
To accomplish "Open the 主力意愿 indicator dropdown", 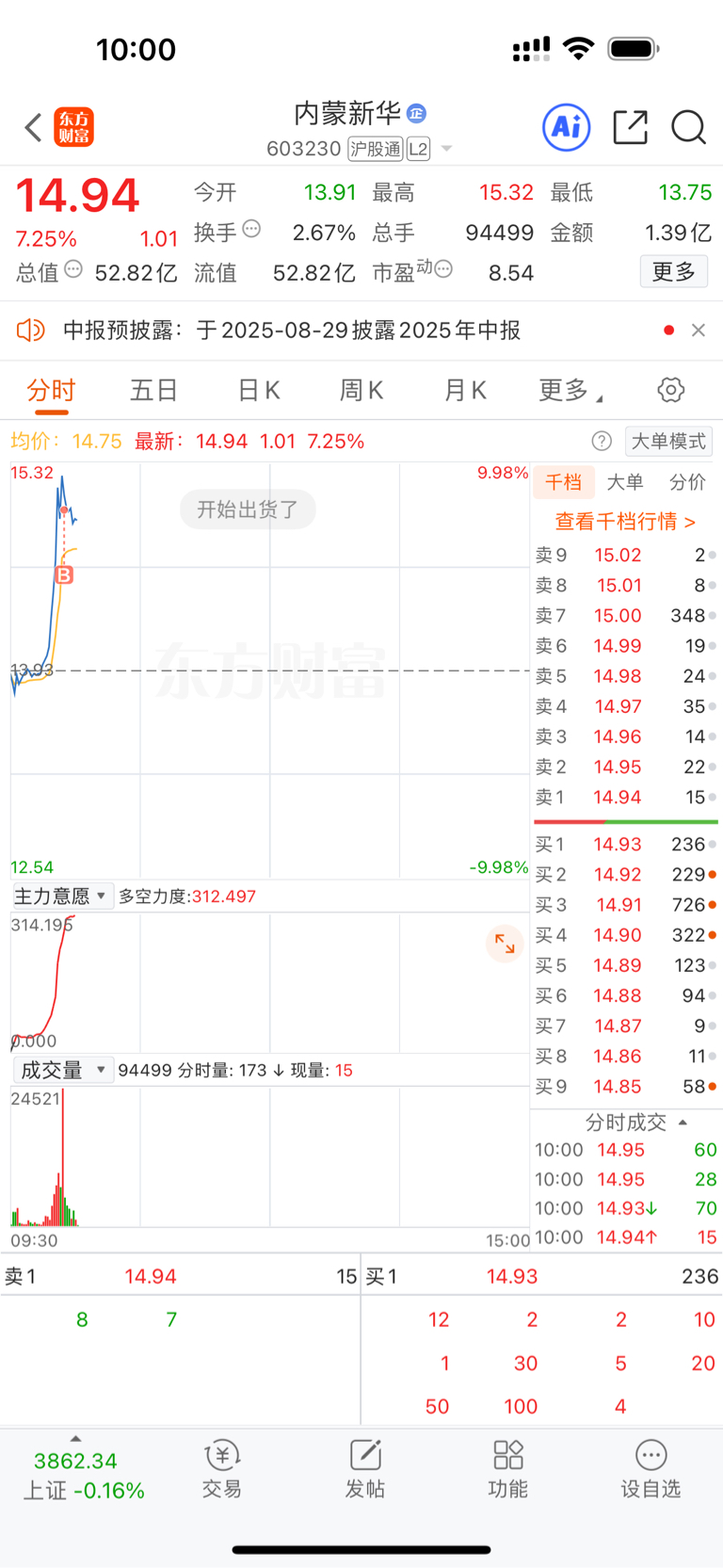I will point(62,896).
